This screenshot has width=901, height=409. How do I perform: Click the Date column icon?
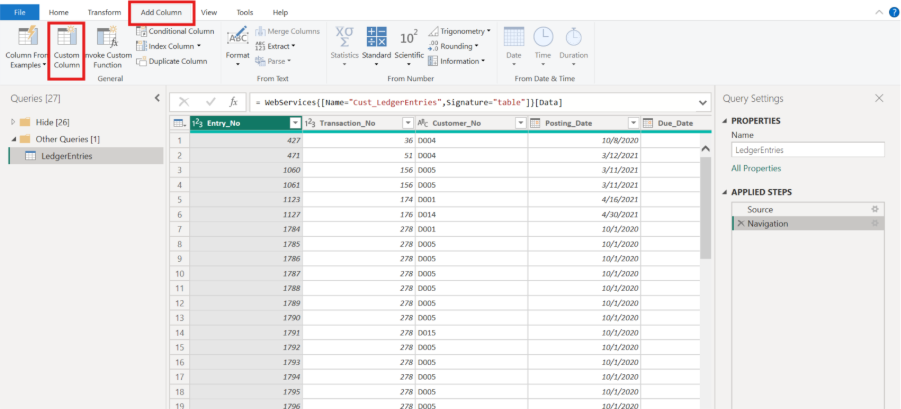coord(513,44)
